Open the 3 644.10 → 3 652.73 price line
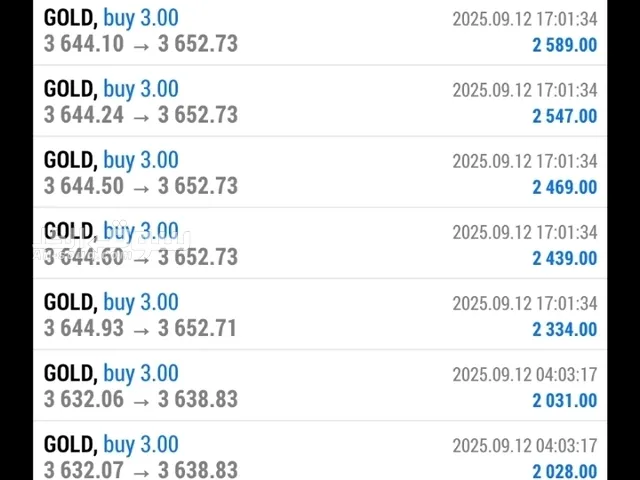Viewport: 640px width, 480px height. coord(141,44)
